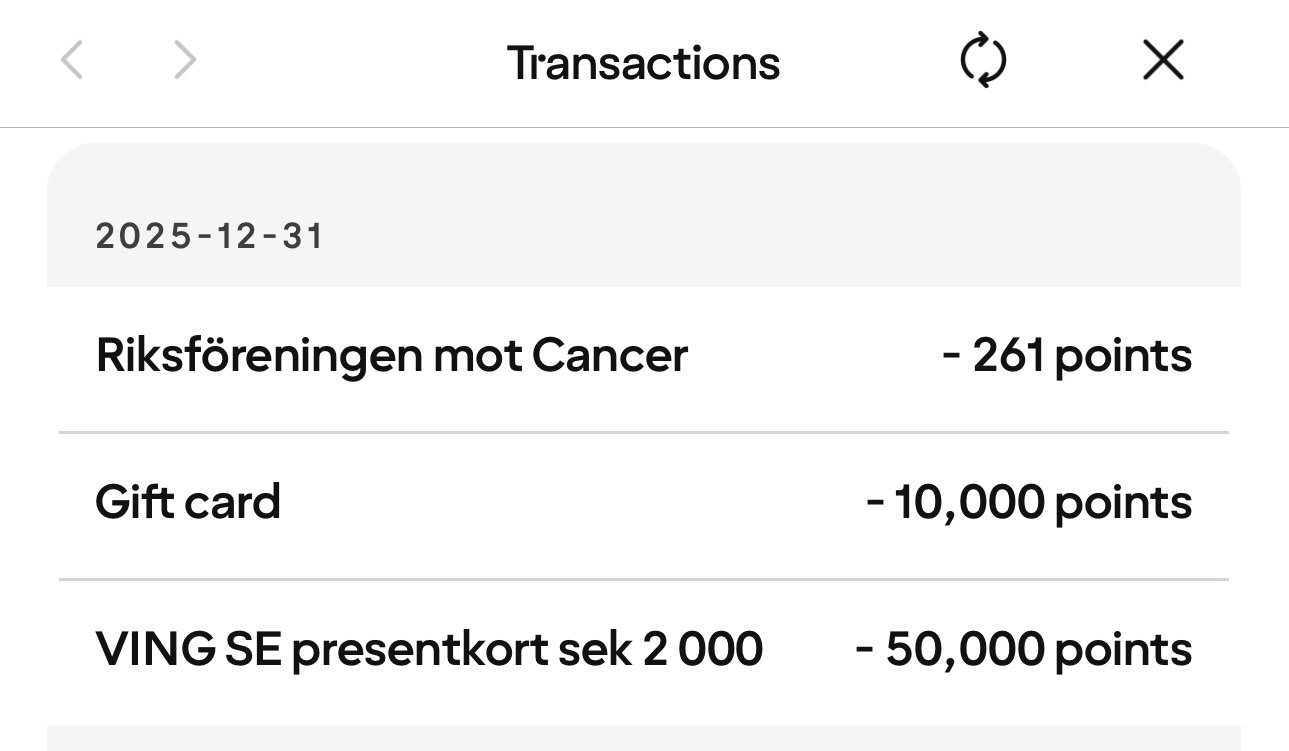The image size is (1289, 751).
Task: Refresh the transactions list
Action: point(982,62)
